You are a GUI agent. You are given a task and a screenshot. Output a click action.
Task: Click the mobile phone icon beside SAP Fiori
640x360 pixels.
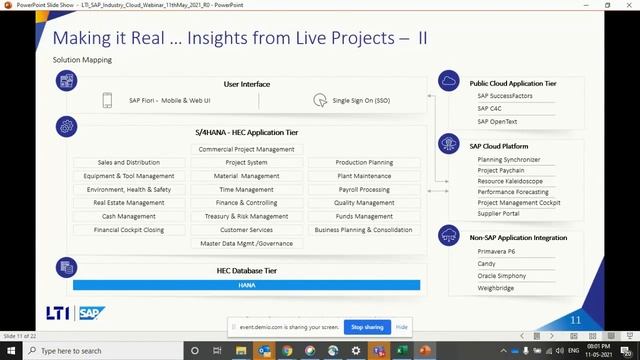(x=107, y=100)
